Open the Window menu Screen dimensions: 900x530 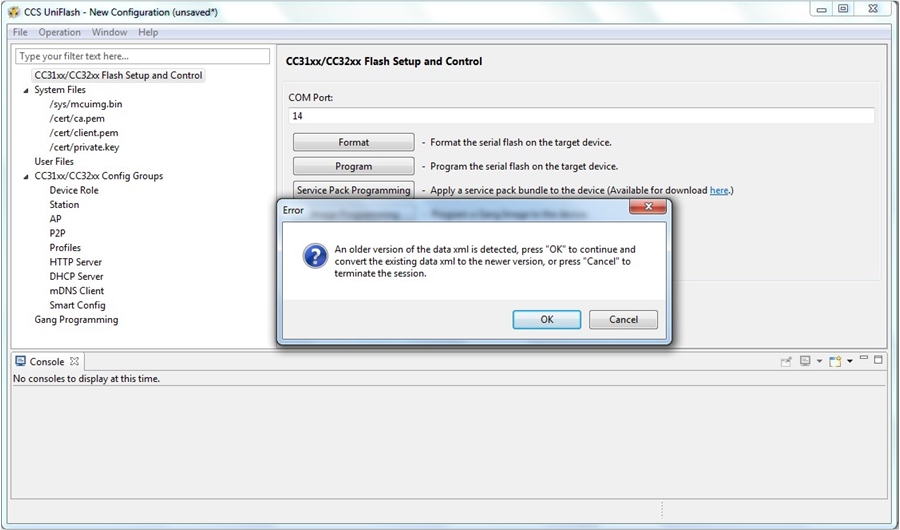tap(109, 32)
